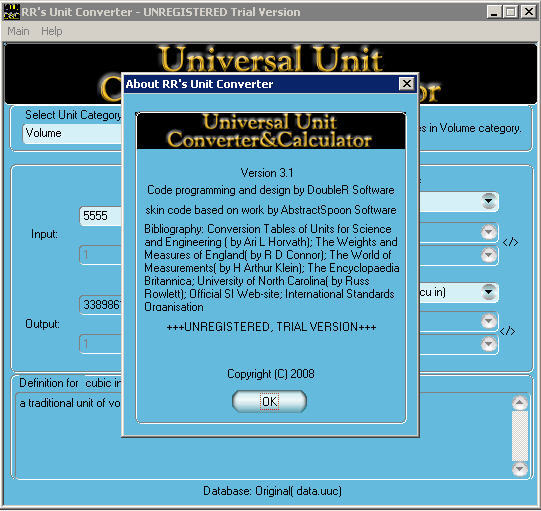Click 'skin code based on work by AbstractSpoon Software'
The width and height of the screenshot is (541, 511).
[x=271, y=210]
